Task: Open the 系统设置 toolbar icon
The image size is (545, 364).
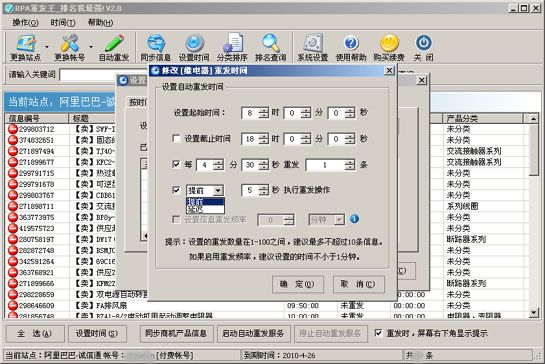Action: [x=312, y=48]
